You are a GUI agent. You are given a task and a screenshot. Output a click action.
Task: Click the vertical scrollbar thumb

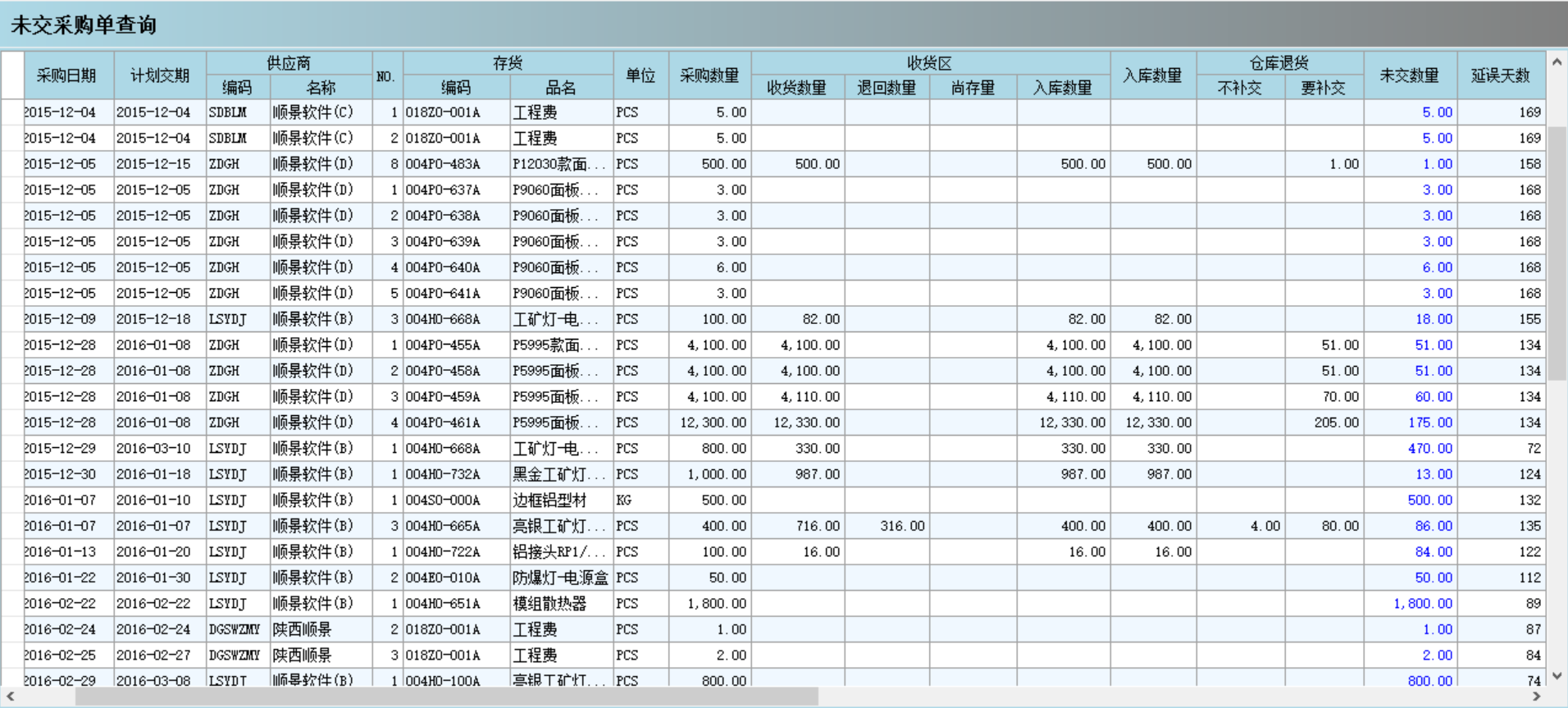pyautogui.click(x=1557, y=252)
